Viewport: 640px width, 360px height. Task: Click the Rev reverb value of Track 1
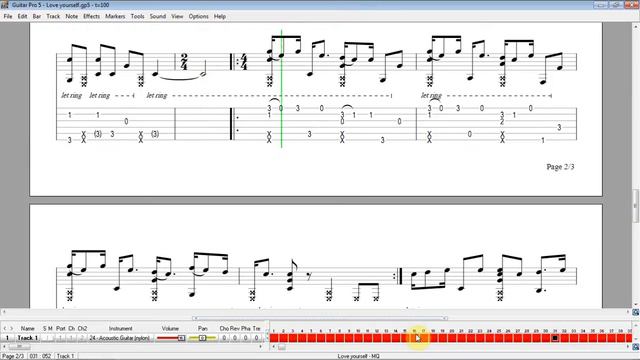(235, 338)
